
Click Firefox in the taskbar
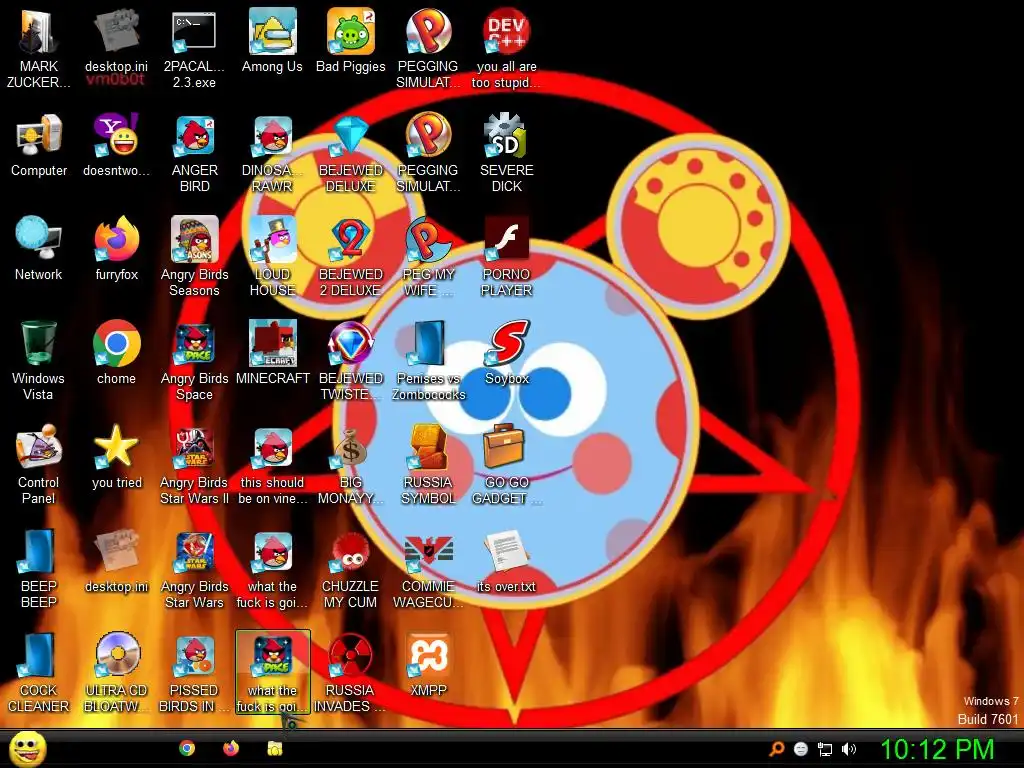[231, 748]
